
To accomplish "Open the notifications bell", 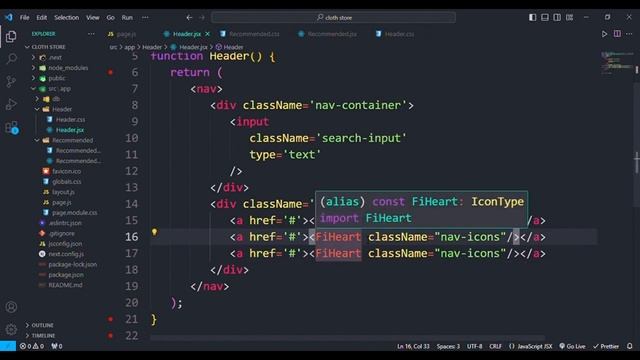I will [630, 346].
